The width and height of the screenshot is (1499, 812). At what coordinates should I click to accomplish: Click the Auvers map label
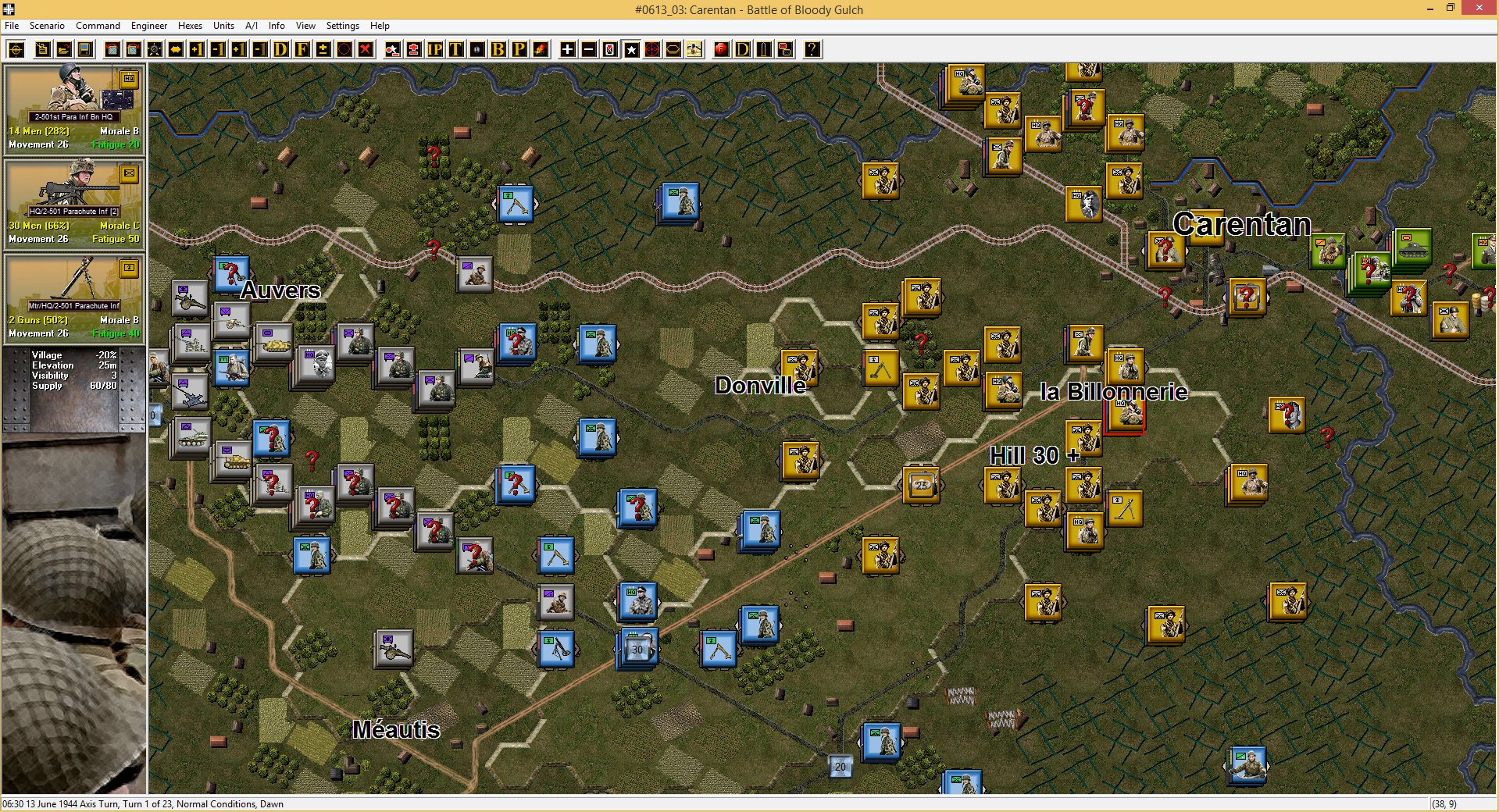(x=281, y=290)
